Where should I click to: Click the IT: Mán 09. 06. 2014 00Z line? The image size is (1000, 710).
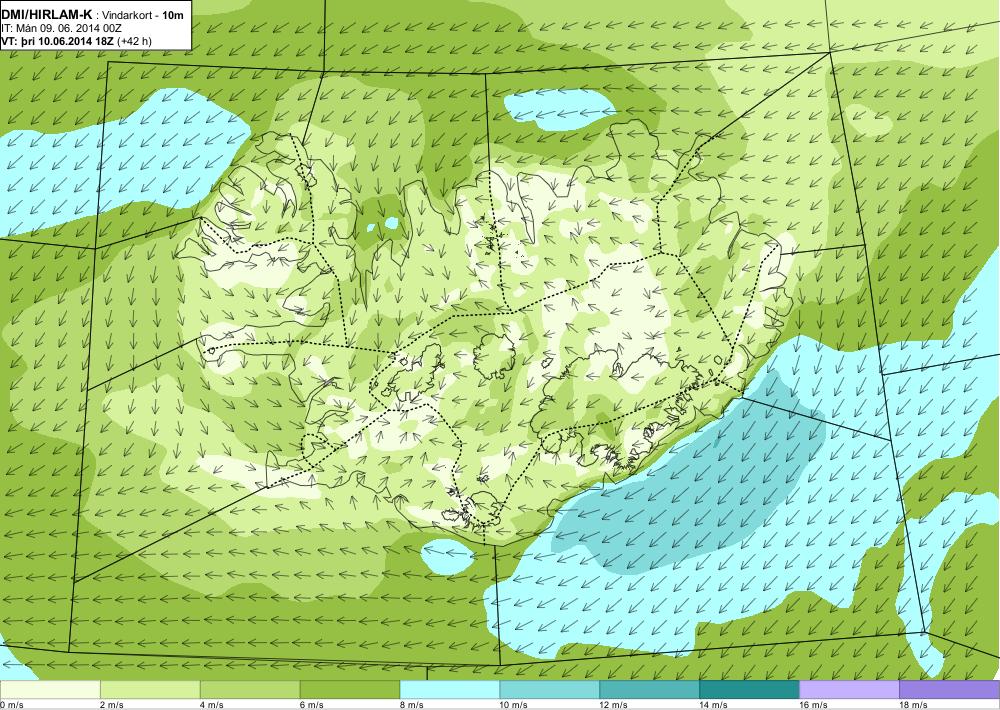[62, 28]
